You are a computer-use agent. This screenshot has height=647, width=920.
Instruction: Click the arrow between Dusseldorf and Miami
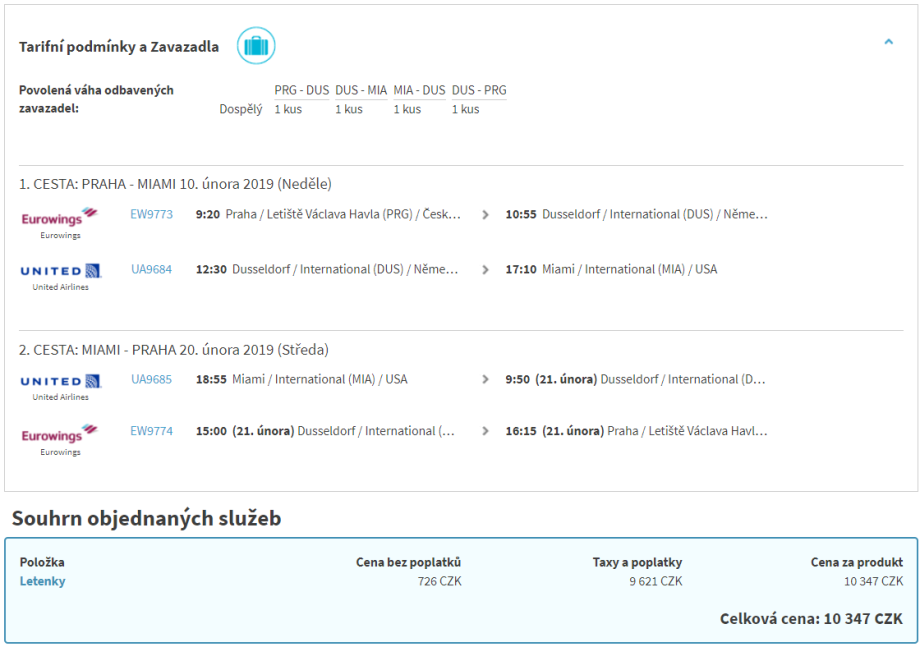tap(486, 269)
